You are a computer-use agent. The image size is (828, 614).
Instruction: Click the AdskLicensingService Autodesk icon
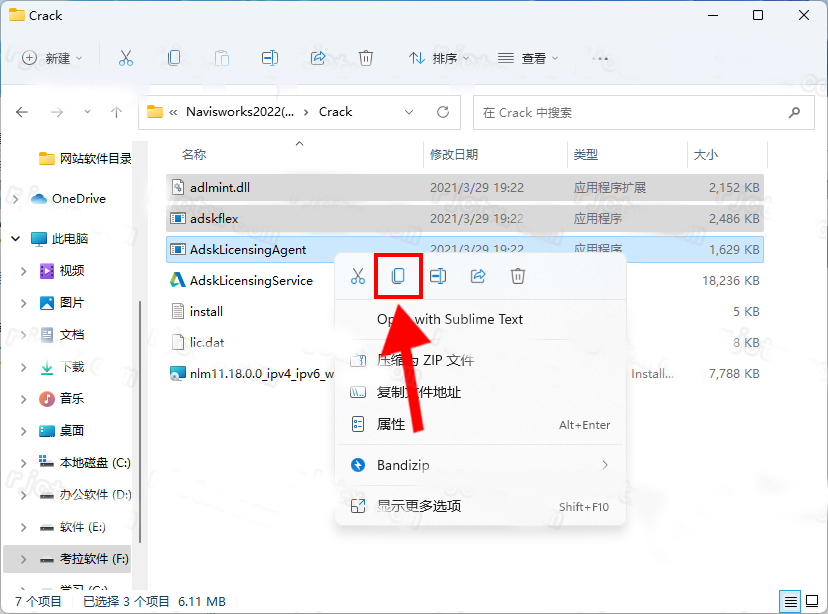pyautogui.click(x=177, y=280)
